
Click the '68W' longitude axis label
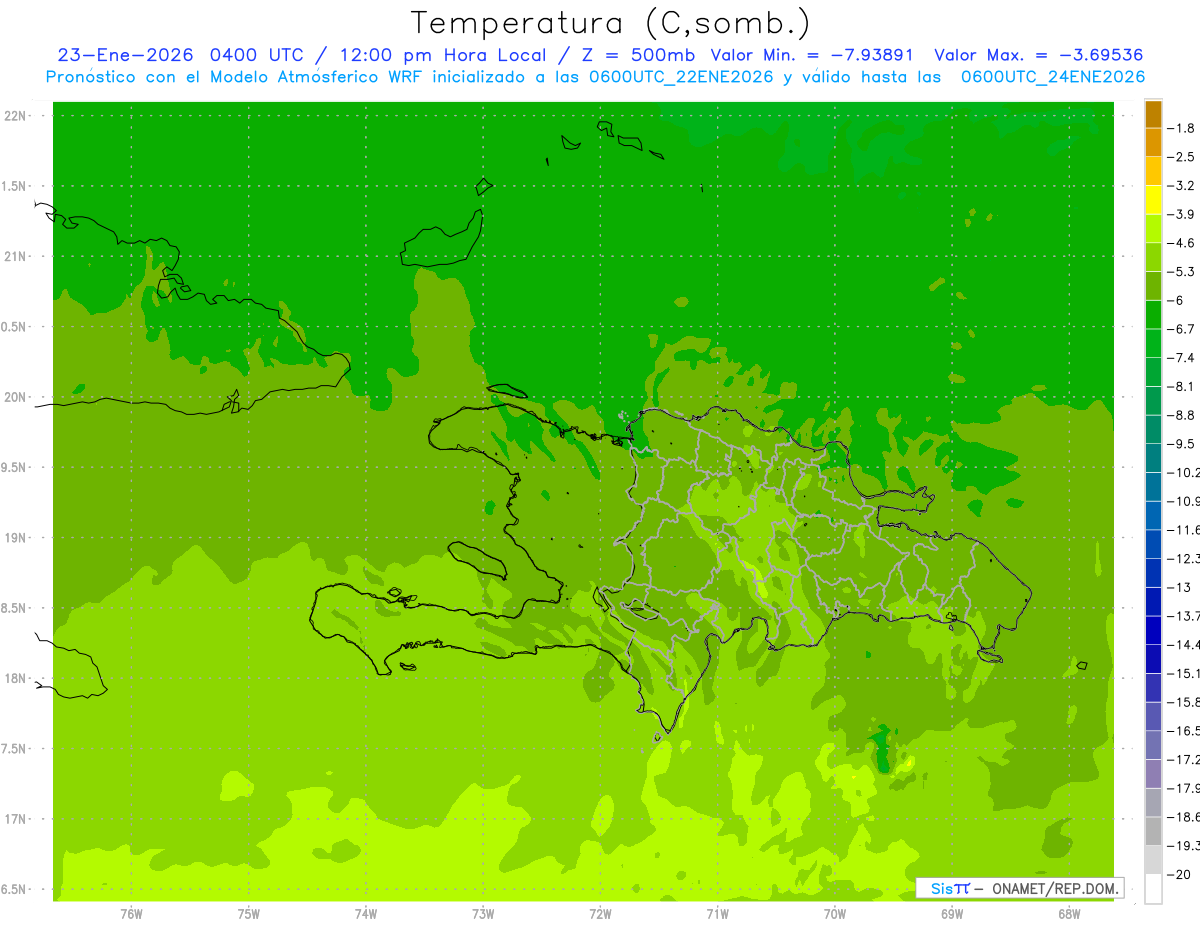tap(1069, 914)
